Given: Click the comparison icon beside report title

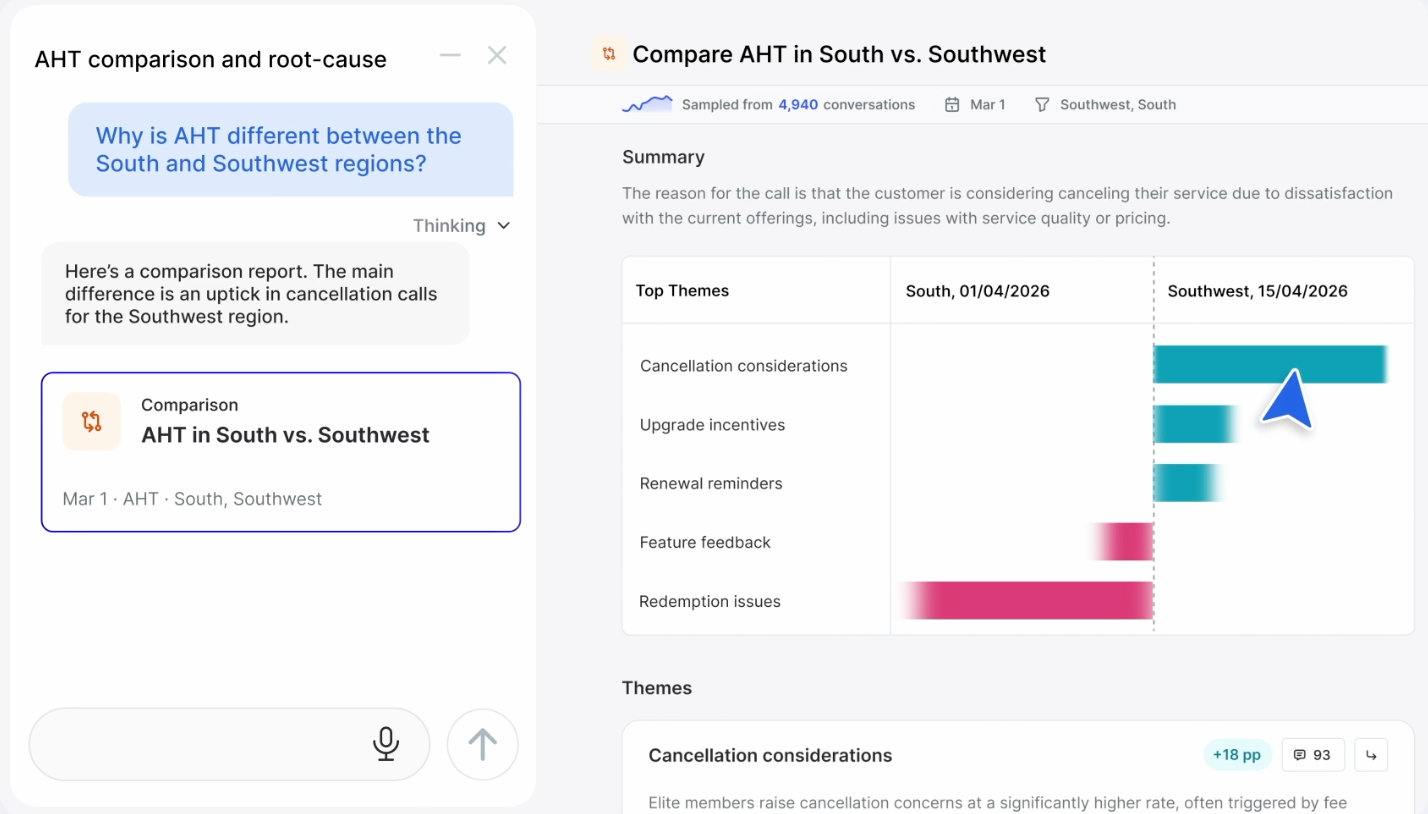Looking at the screenshot, I should pos(609,54).
